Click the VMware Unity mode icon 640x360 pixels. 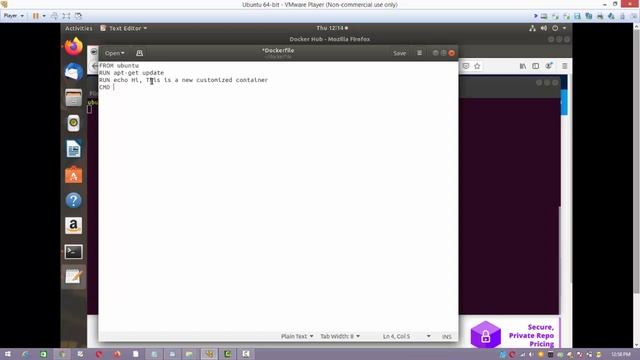coord(78,16)
